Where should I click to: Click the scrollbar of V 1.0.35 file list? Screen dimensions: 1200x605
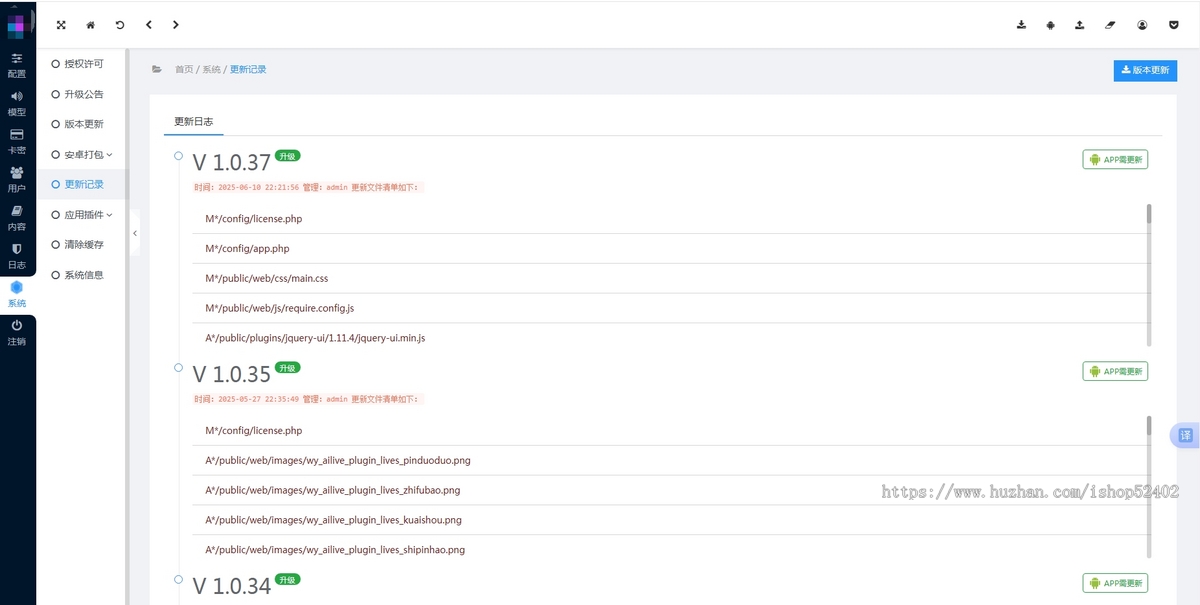point(1149,487)
